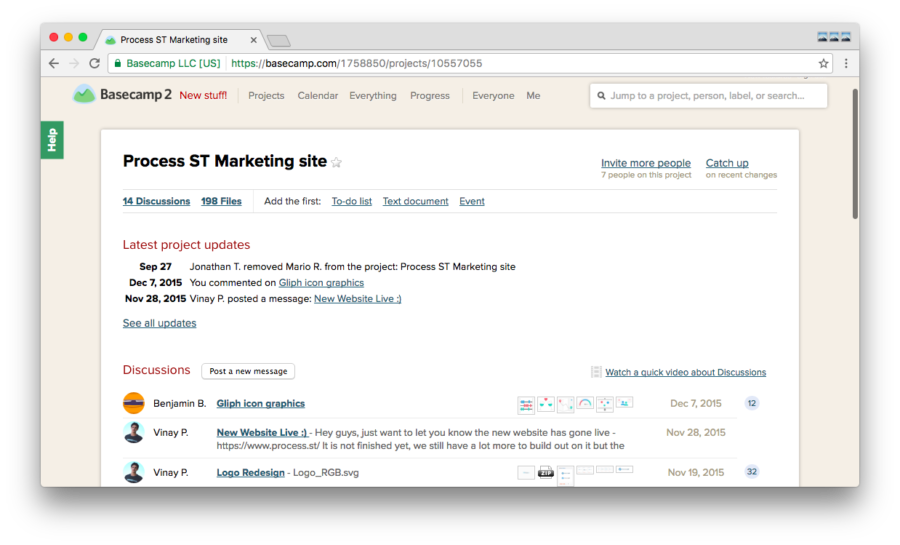Open 198 Files

(x=221, y=201)
